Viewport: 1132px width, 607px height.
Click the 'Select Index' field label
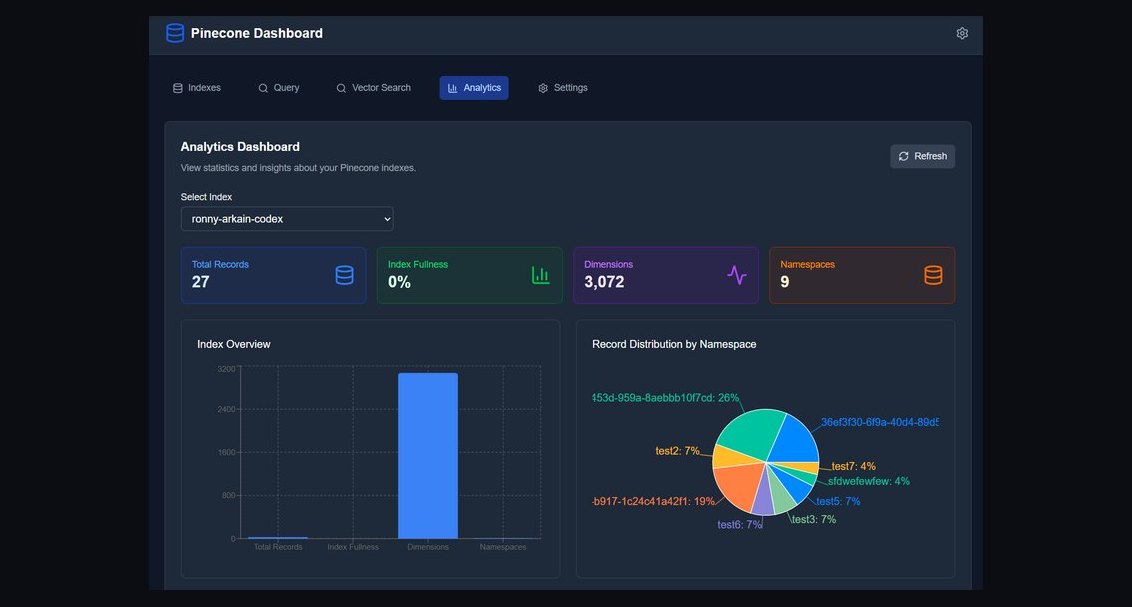pos(206,197)
